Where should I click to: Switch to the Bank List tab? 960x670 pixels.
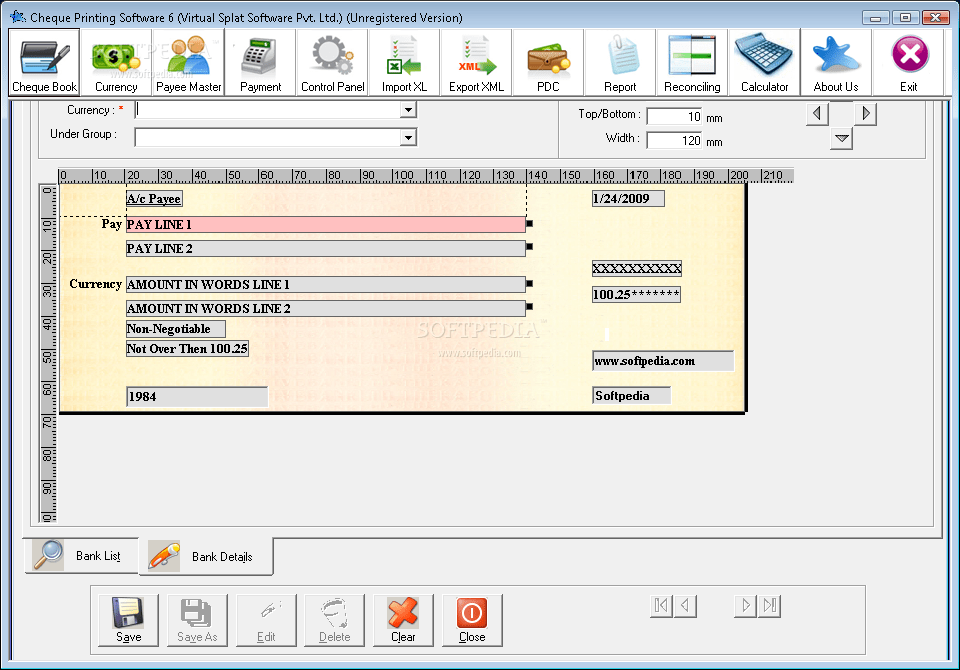pyautogui.click(x=80, y=556)
